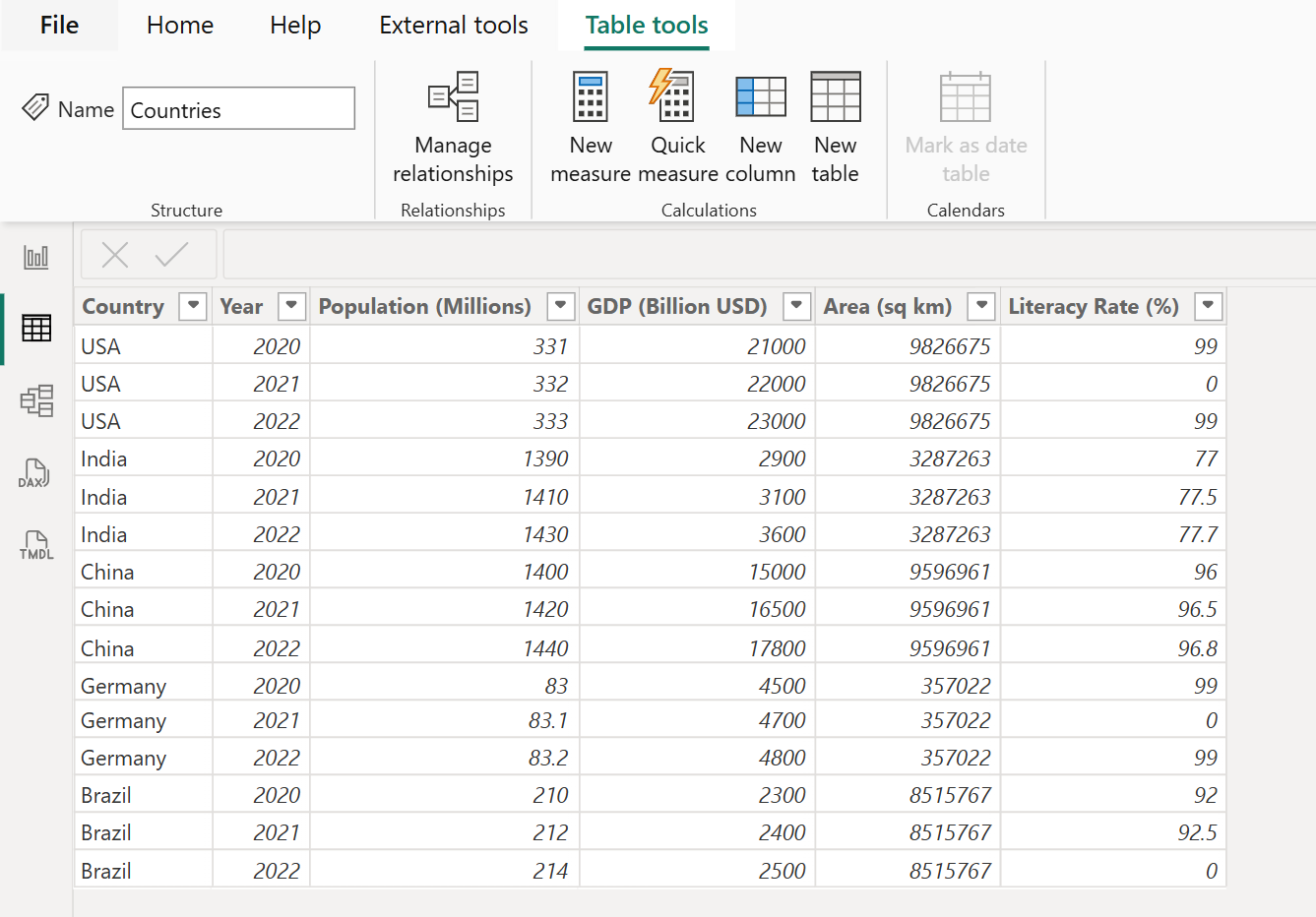Image resolution: width=1316 pixels, height=917 pixels.
Task: Select the Data view icon
Action: [x=35, y=329]
